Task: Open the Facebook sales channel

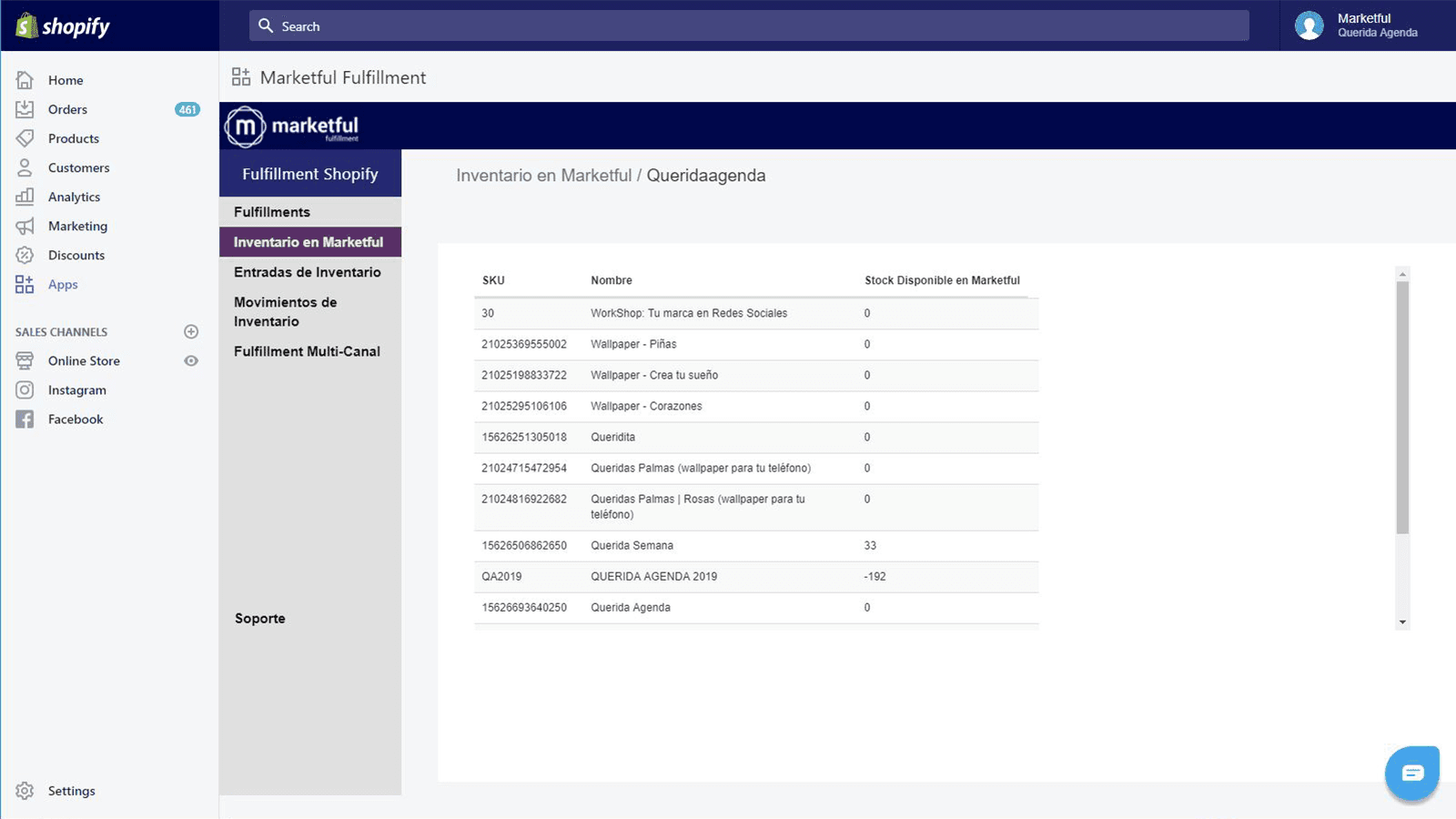Action: (x=76, y=419)
